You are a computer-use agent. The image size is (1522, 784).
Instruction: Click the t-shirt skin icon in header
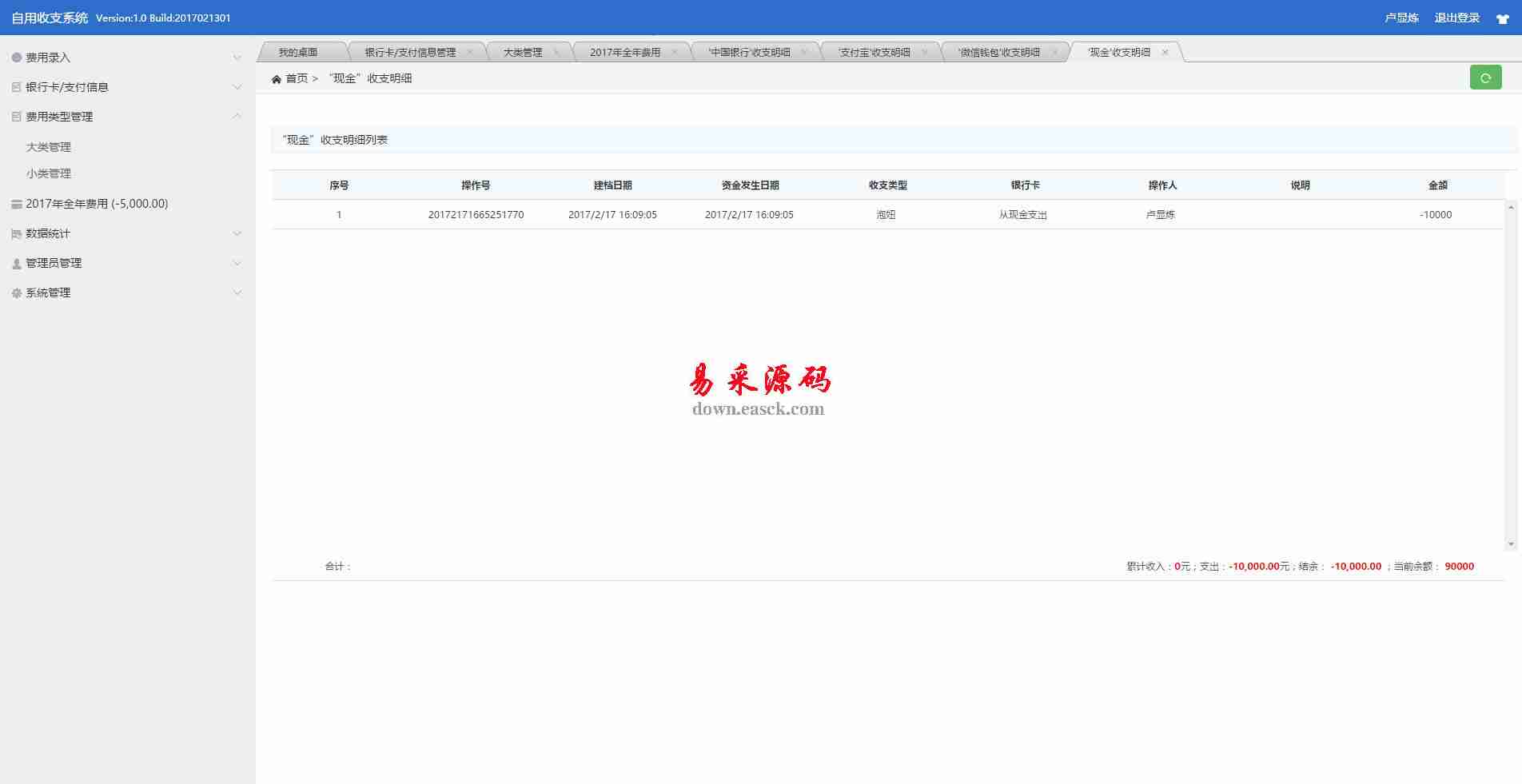1502,18
